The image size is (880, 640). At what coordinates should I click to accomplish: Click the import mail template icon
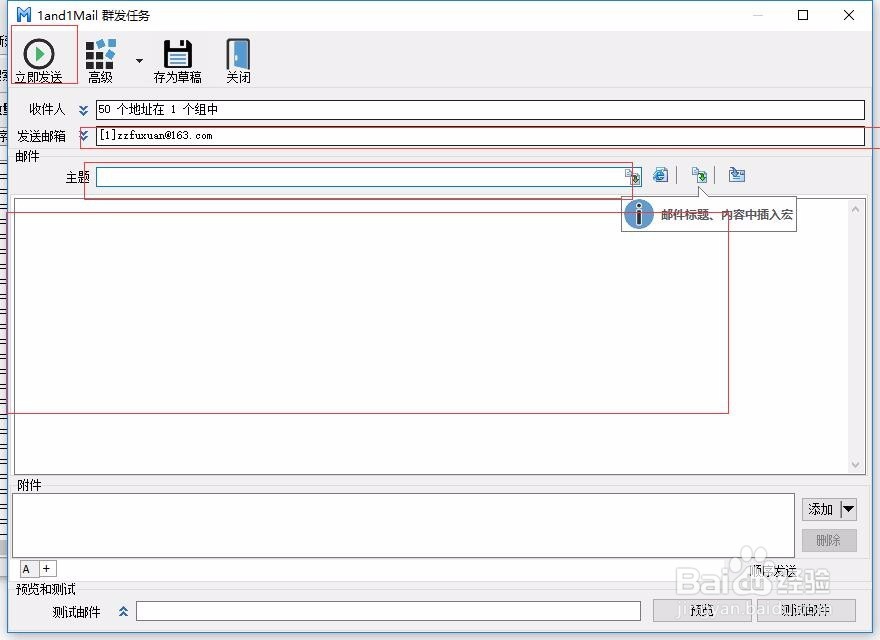[737, 175]
